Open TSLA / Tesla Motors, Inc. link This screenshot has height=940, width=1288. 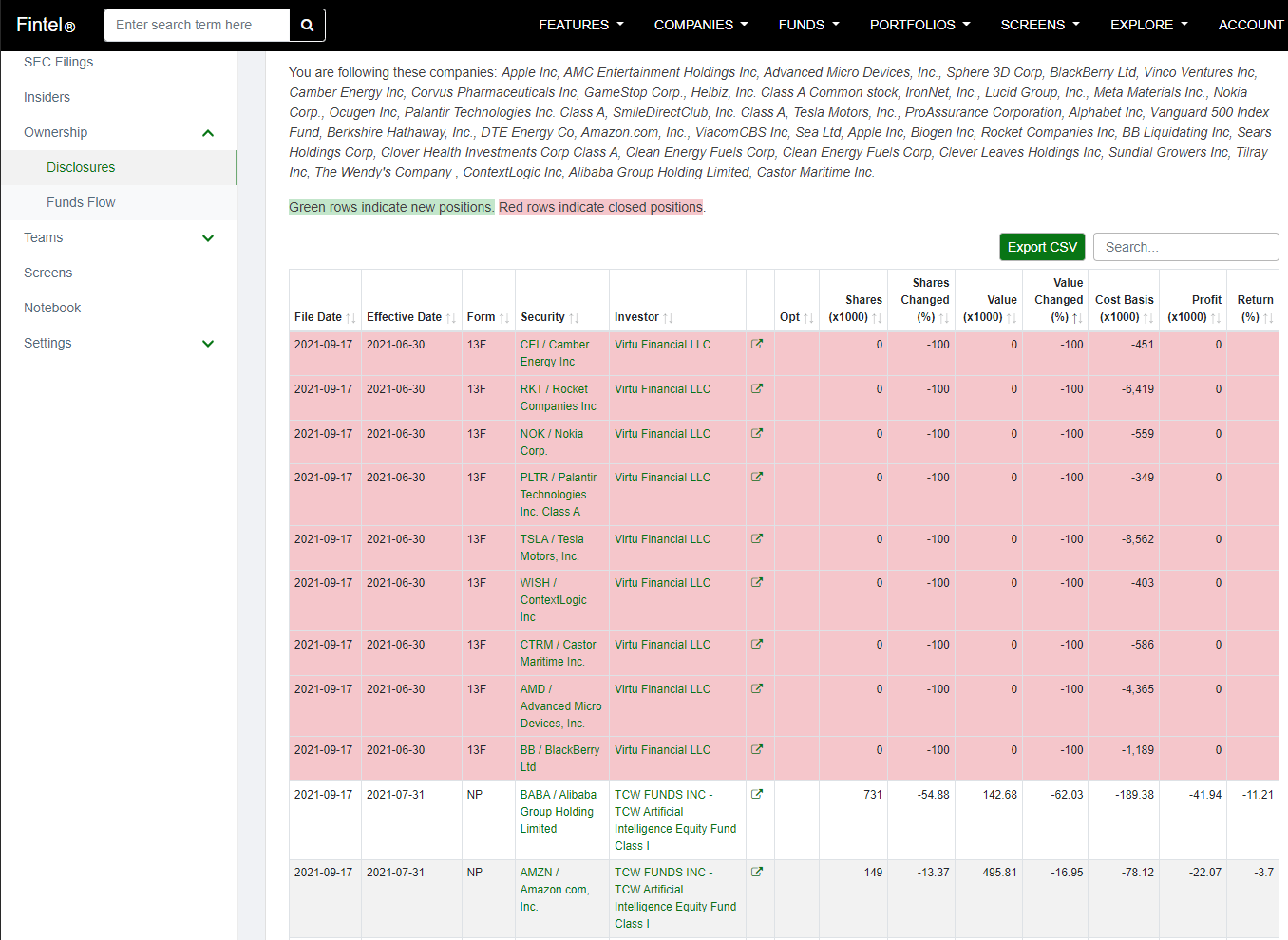point(552,548)
